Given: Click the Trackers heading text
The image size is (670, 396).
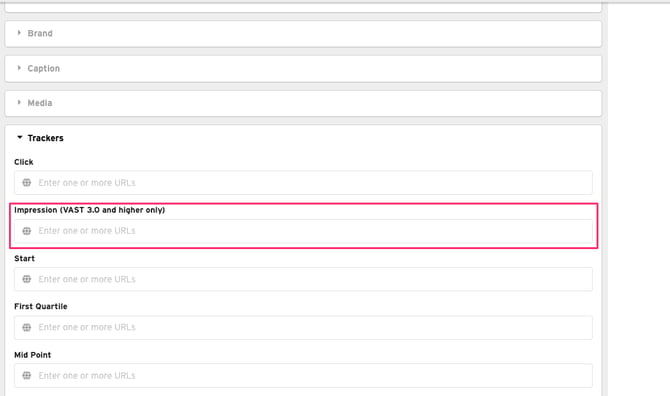Looking at the screenshot, I should (45, 138).
